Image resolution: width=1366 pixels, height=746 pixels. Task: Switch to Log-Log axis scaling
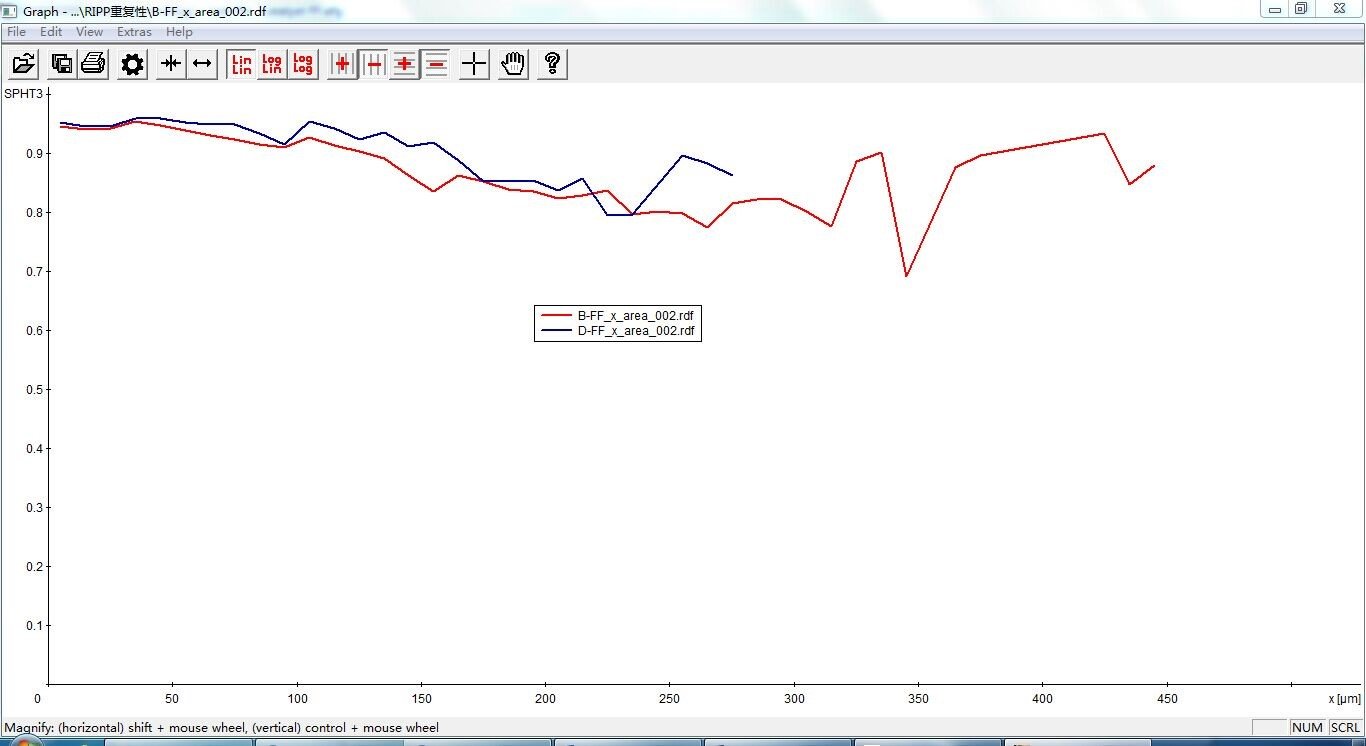click(x=303, y=65)
